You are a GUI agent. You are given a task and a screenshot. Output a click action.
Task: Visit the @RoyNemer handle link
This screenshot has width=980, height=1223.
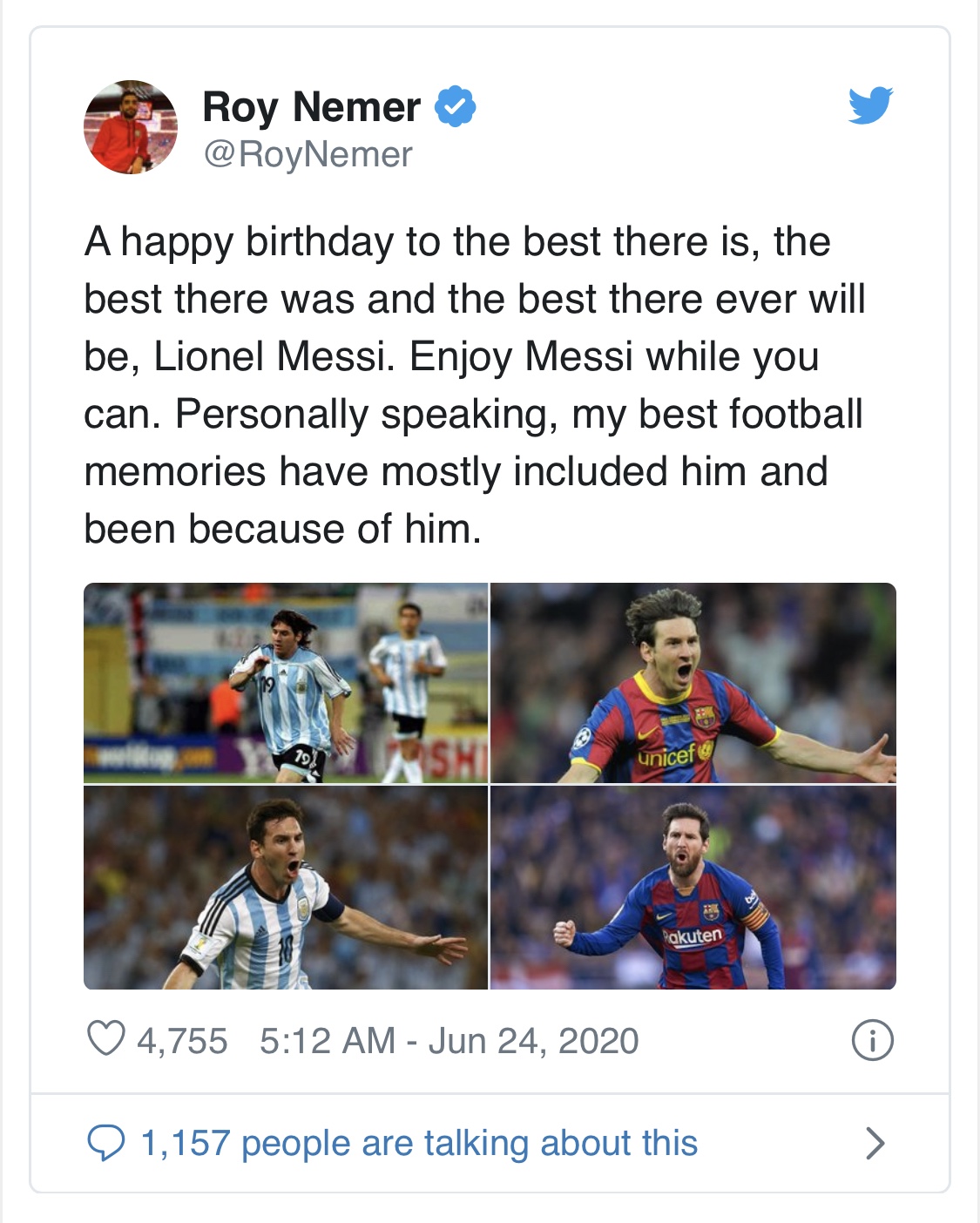(307, 154)
